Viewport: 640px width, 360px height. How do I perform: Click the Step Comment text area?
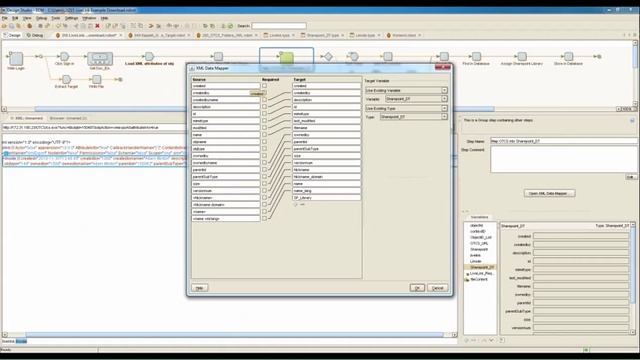[563, 159]
